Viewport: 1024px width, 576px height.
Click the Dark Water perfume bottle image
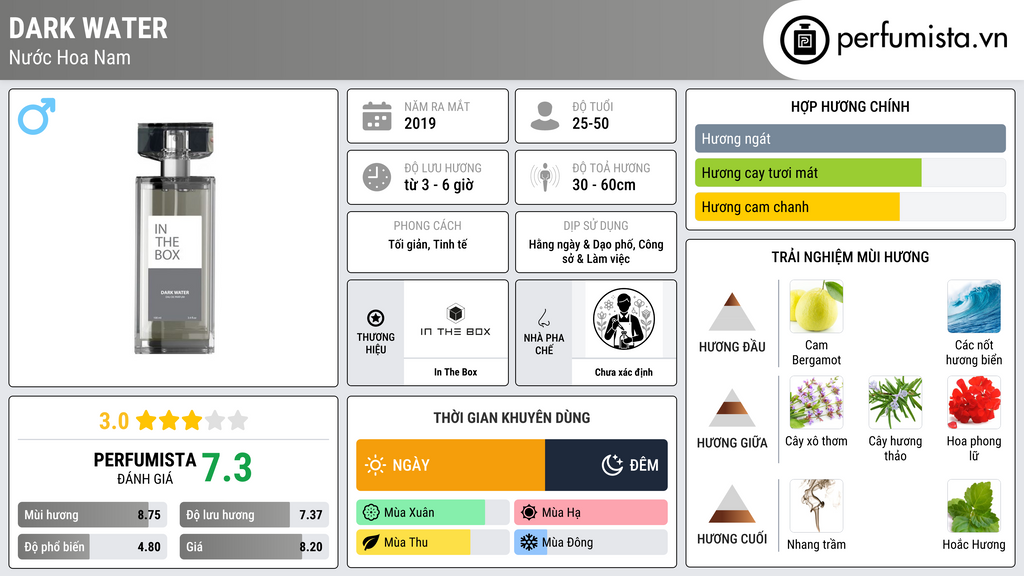tap(175, 238)
